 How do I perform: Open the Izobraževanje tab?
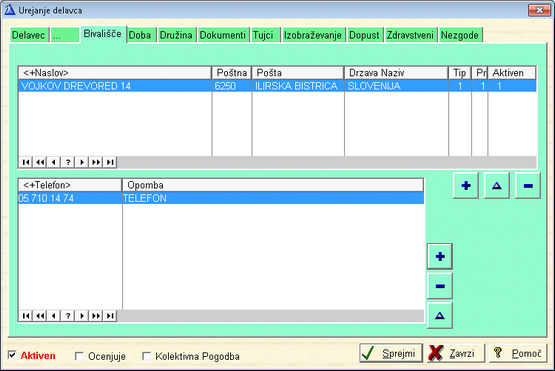tap(313, 35)
